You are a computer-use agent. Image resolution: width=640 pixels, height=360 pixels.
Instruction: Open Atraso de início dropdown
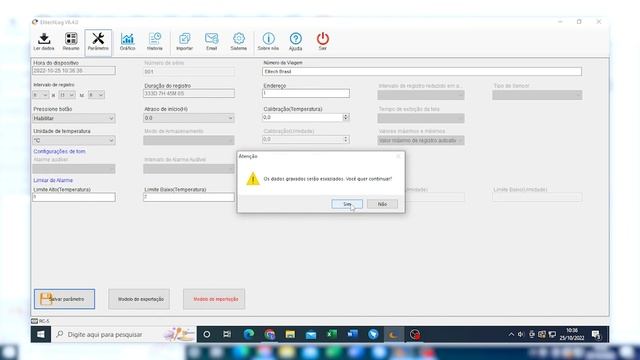click(189, 118)
